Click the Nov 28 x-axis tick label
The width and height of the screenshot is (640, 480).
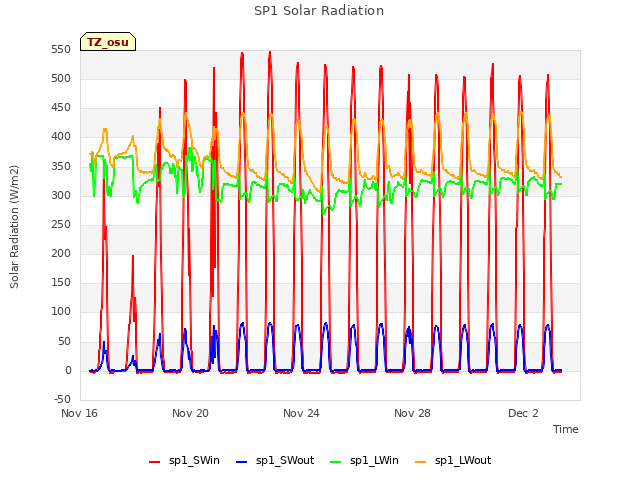pos(412,413)
